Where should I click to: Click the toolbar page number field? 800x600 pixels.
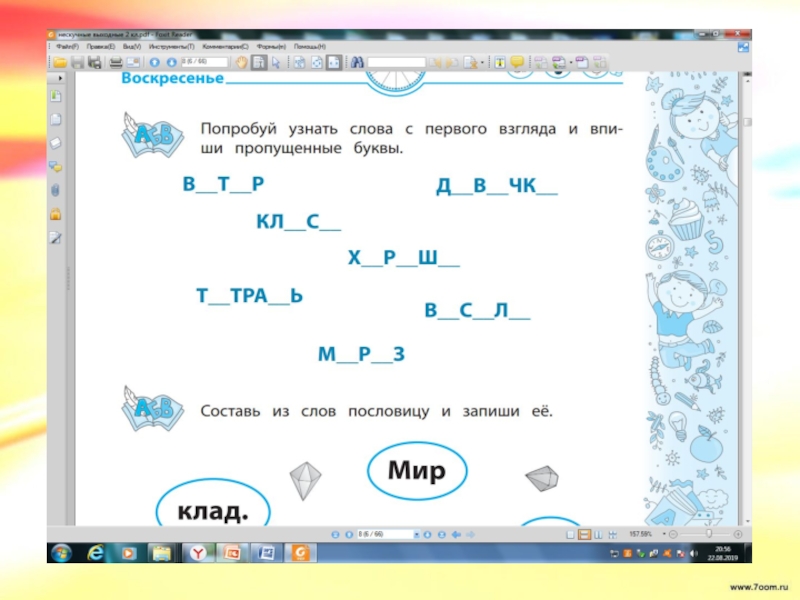click(x=205, y=62)
